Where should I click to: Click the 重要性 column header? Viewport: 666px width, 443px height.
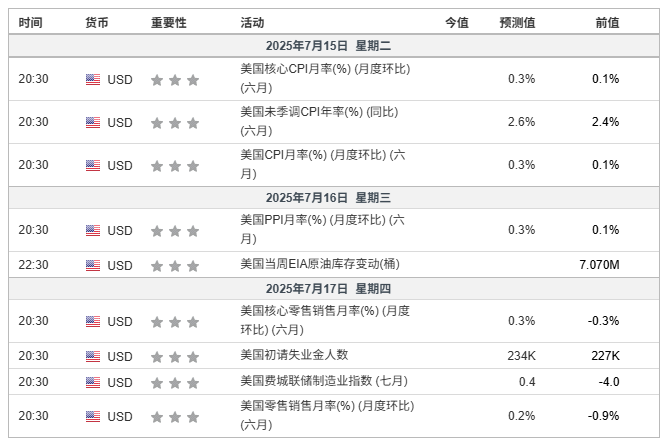pyautogui.click(x=168, y=22)
